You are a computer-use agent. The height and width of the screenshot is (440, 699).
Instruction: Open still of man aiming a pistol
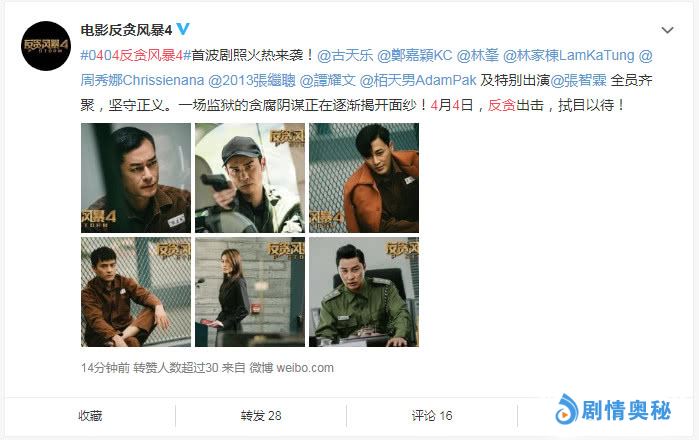pyautogui.click(x=250, y=178)
